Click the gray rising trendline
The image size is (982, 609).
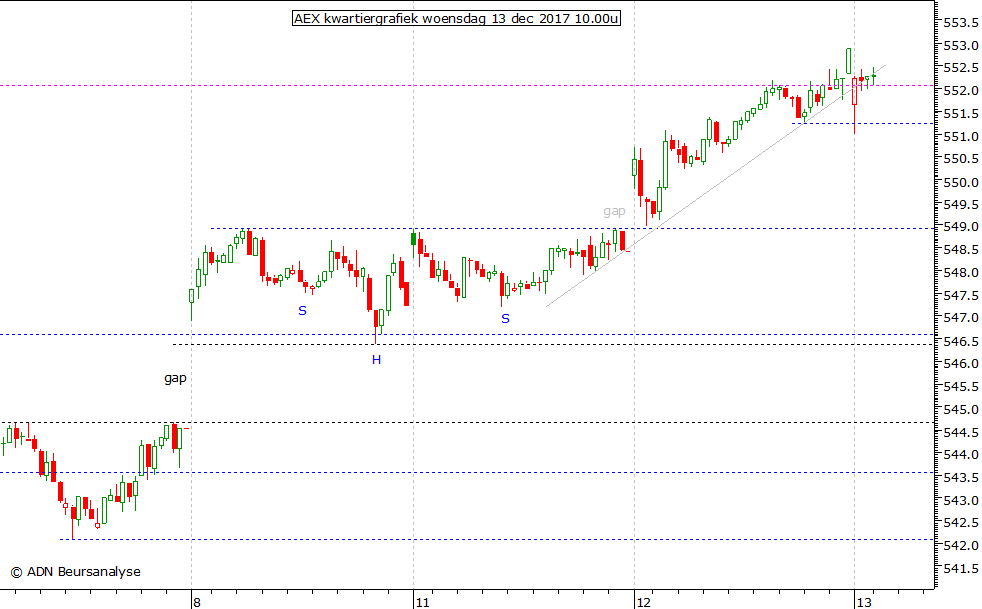[716, 185]
